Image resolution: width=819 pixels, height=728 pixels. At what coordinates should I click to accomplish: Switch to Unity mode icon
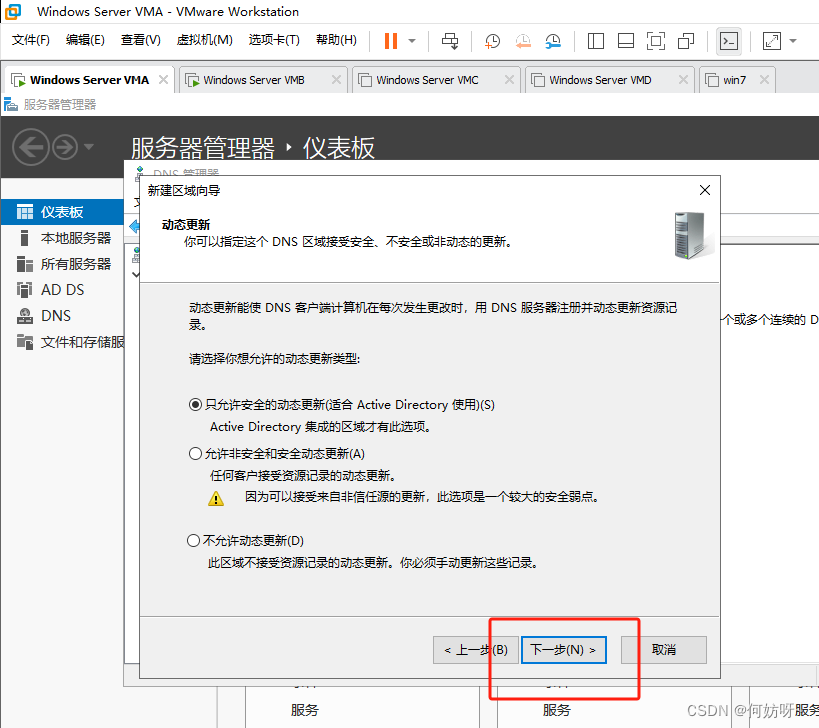[x=686, y=41]
